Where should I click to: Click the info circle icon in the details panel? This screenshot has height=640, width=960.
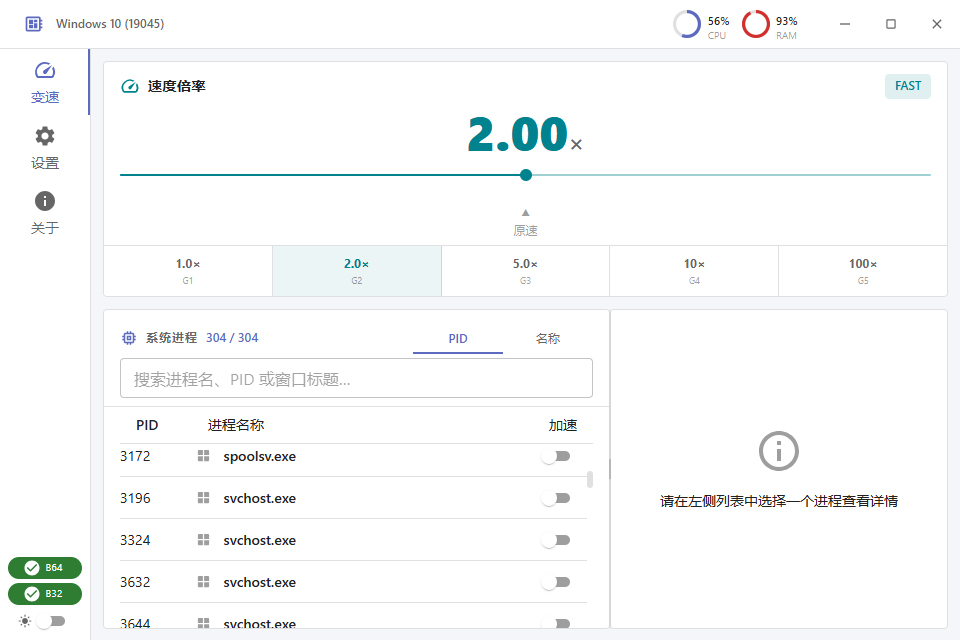click(x=778, y=451)
